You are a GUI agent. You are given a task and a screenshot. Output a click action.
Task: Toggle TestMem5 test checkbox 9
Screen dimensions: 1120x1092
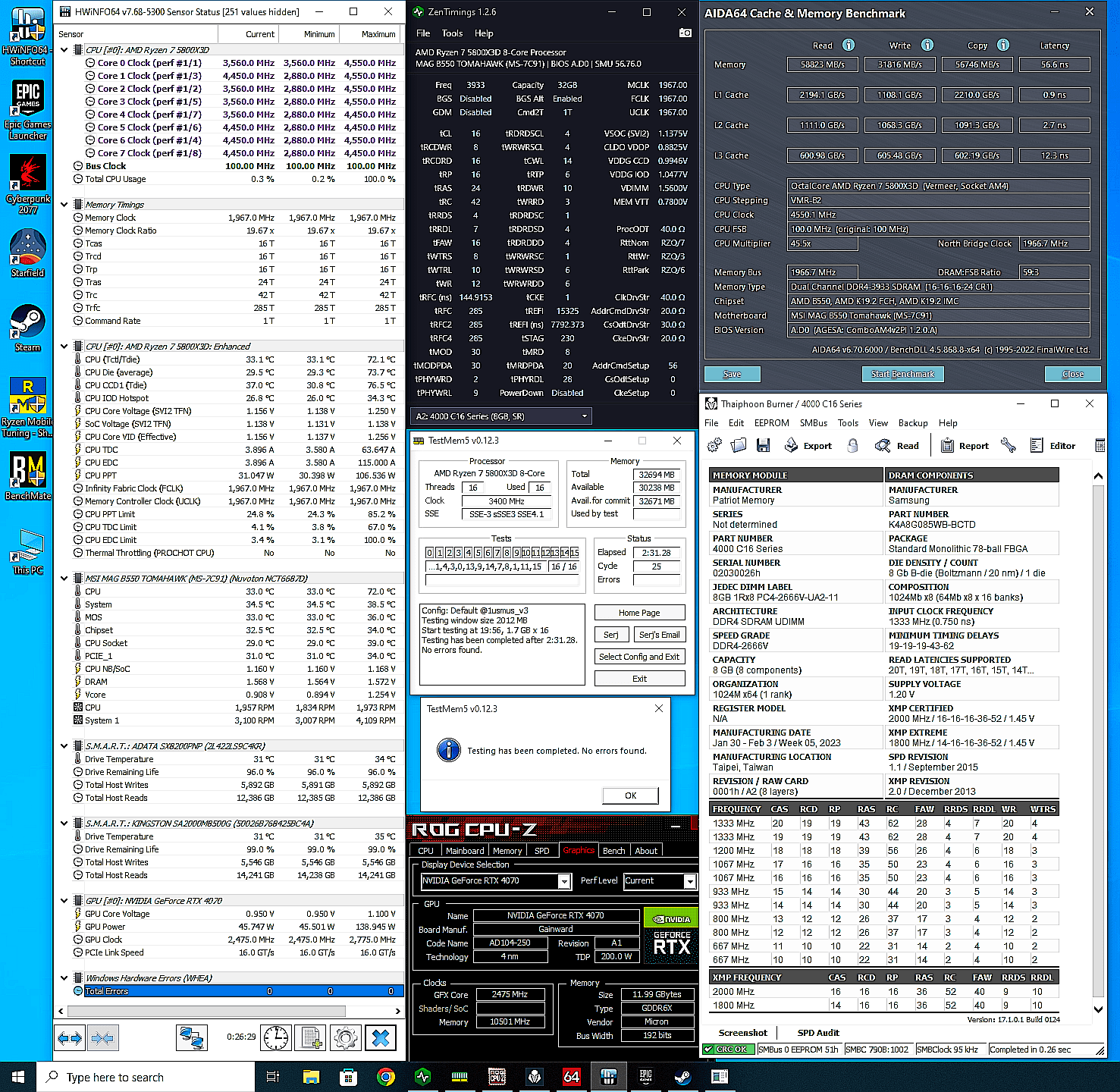[x=516, y=552]
